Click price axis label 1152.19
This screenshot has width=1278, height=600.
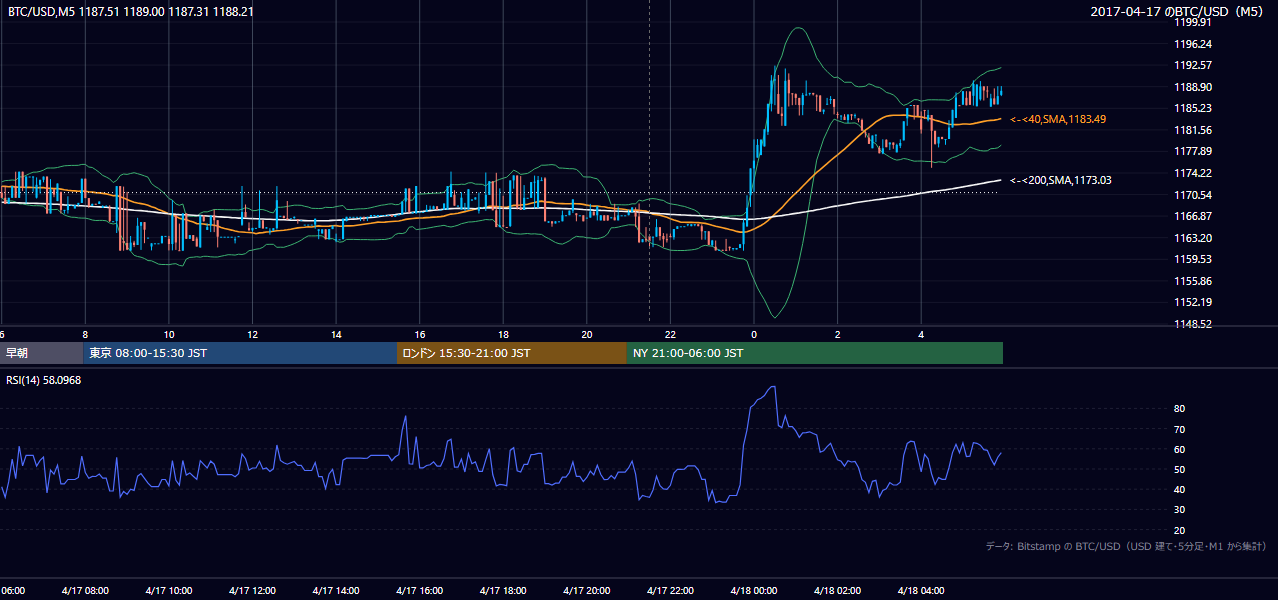tap(1193, 302)
